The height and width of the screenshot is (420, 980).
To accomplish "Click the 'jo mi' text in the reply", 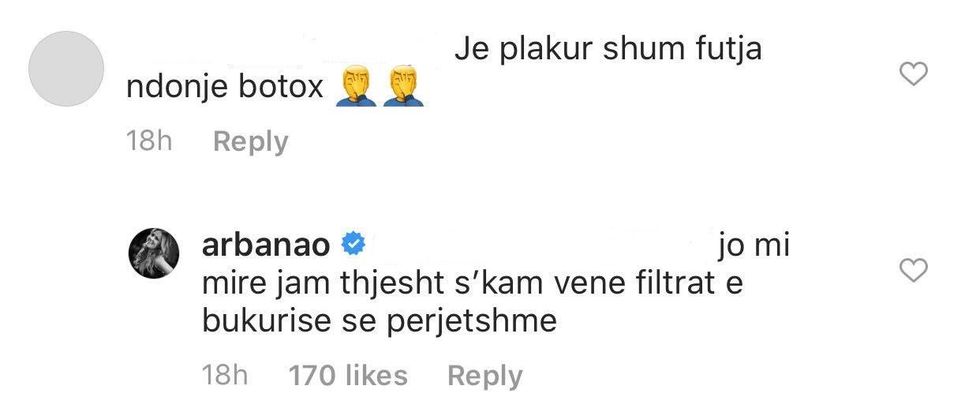I will (754, 247).
